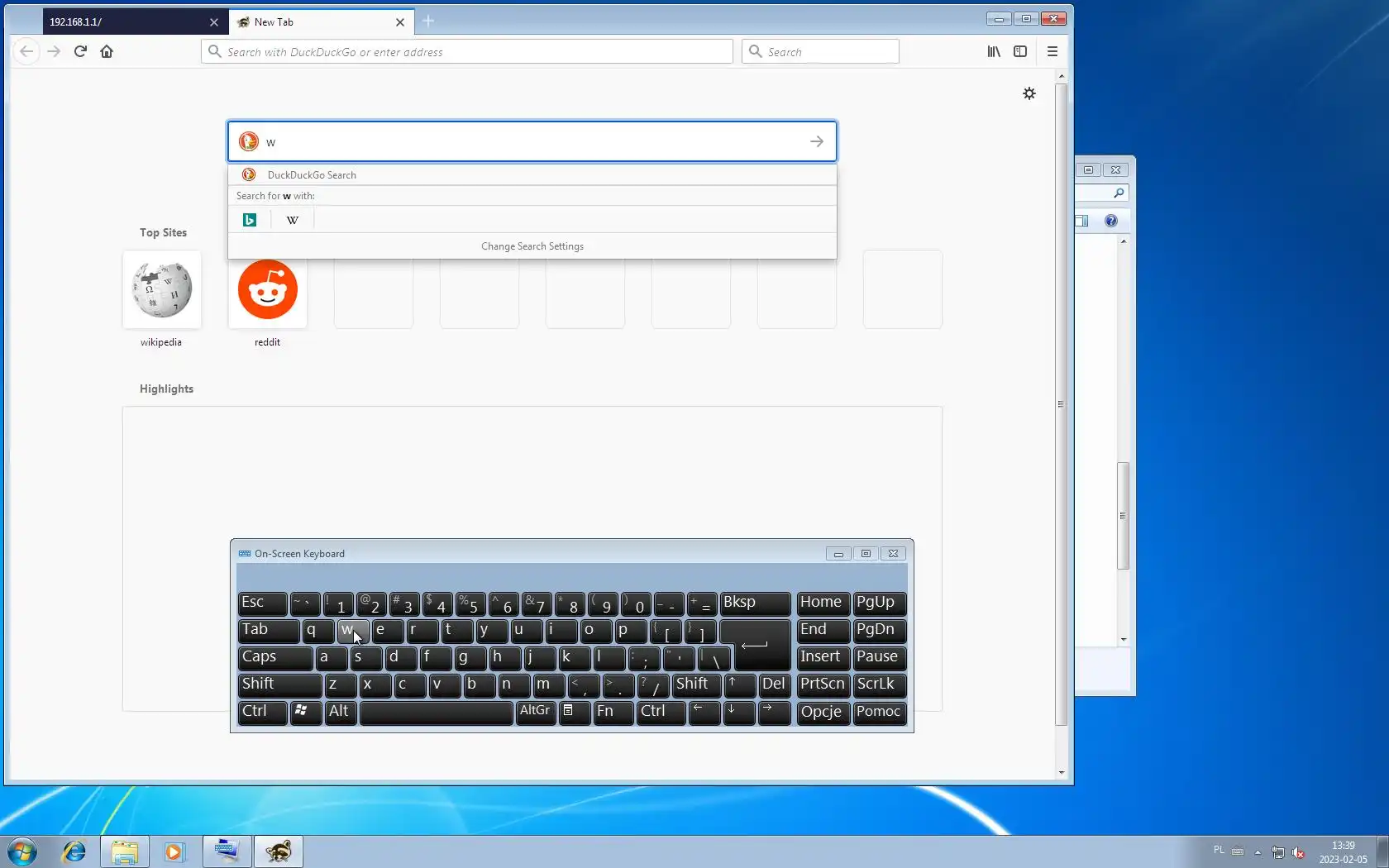The width and height of the screenshot is (1389, 868).
Task: Click the space bar on On-Screen Keyboard
Action: (437, 713)
